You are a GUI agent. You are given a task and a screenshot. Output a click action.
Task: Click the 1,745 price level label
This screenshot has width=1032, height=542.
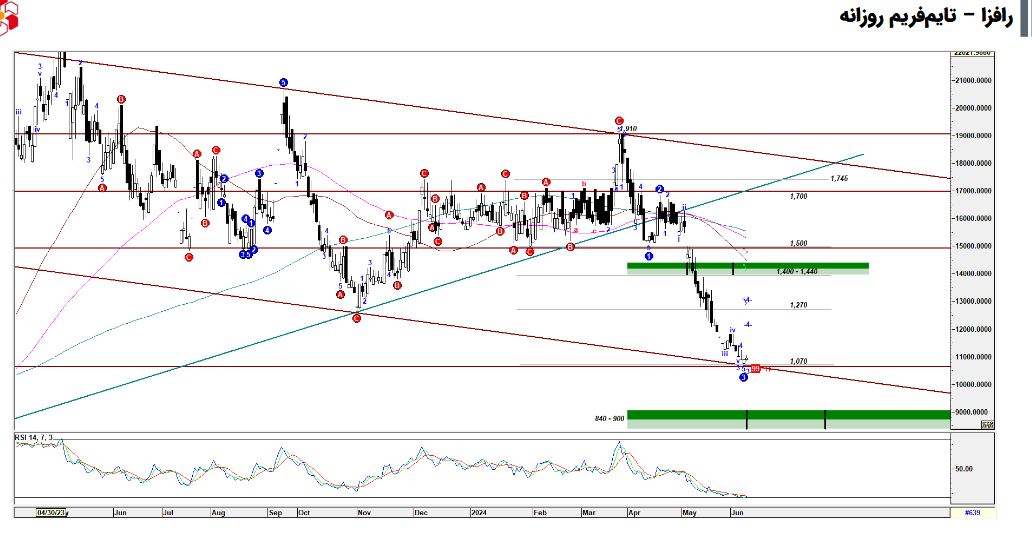pos(838,178)
